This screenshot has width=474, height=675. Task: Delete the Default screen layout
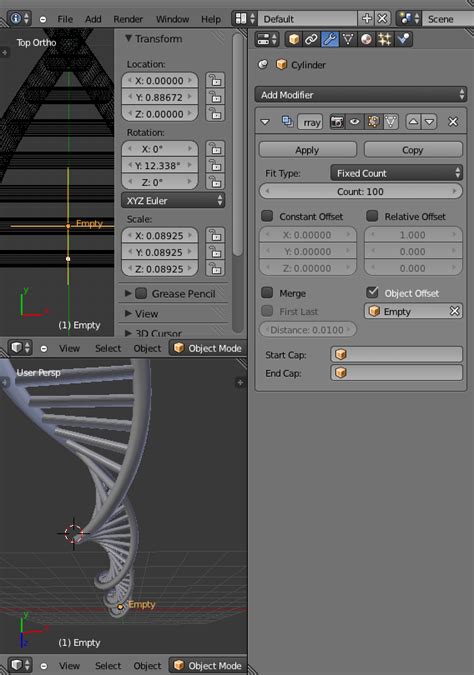382,19
